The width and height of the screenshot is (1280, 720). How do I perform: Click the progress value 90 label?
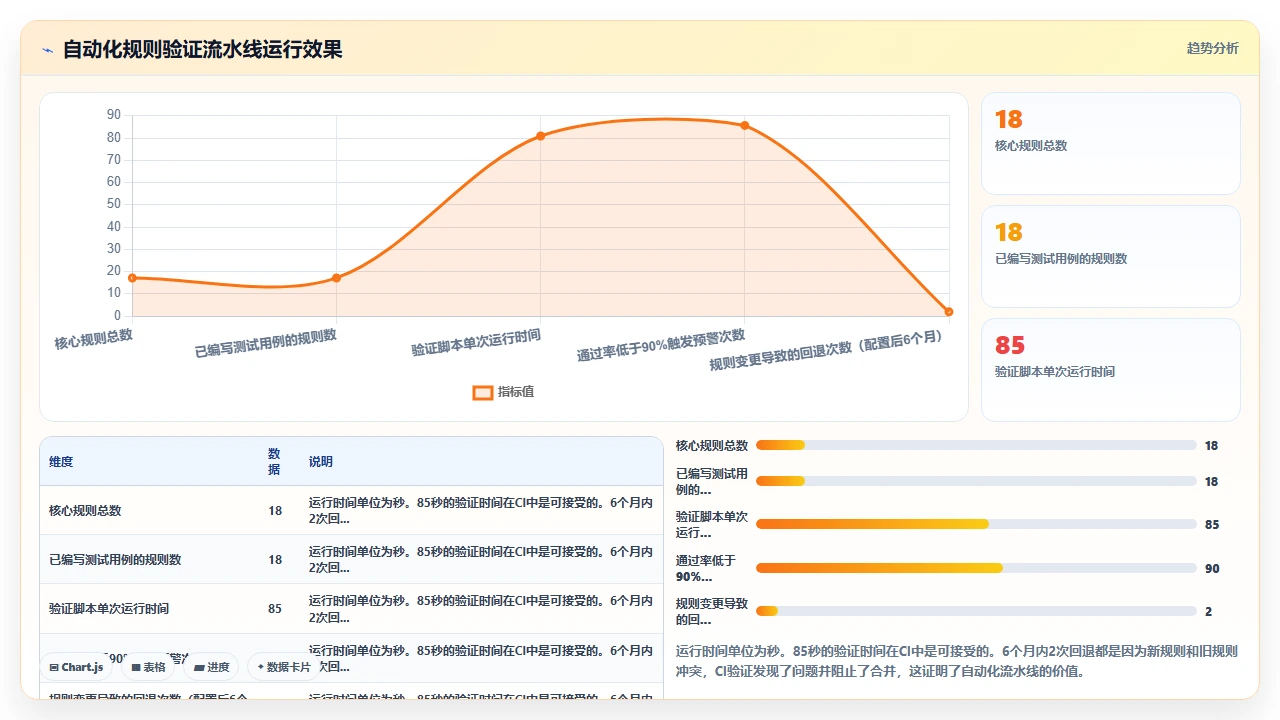click(1212, 569)
